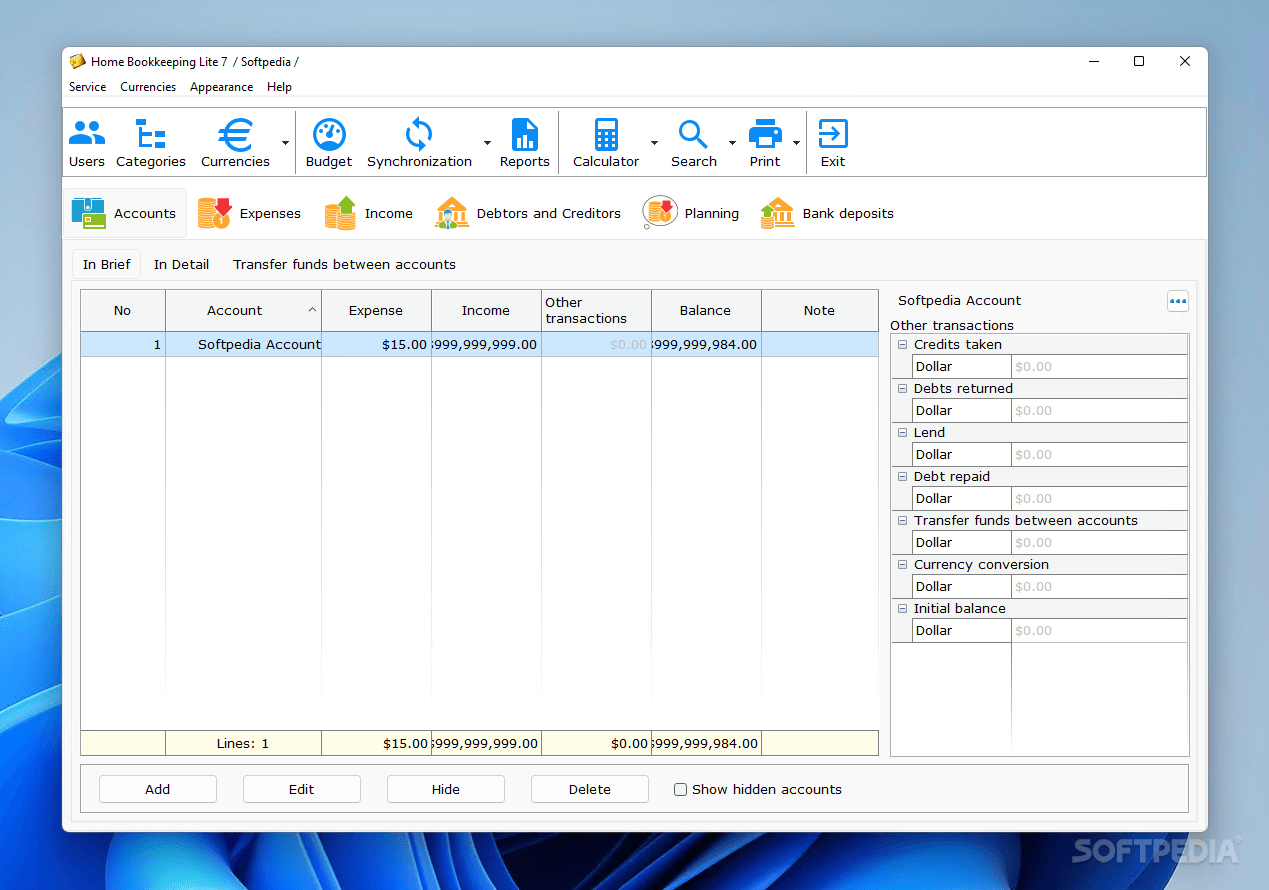Image resolution: width=1269 pixels, height=890 pixels.
Task: Click the Dollar value under Credits taken
Action: (x=1099, y=366)
